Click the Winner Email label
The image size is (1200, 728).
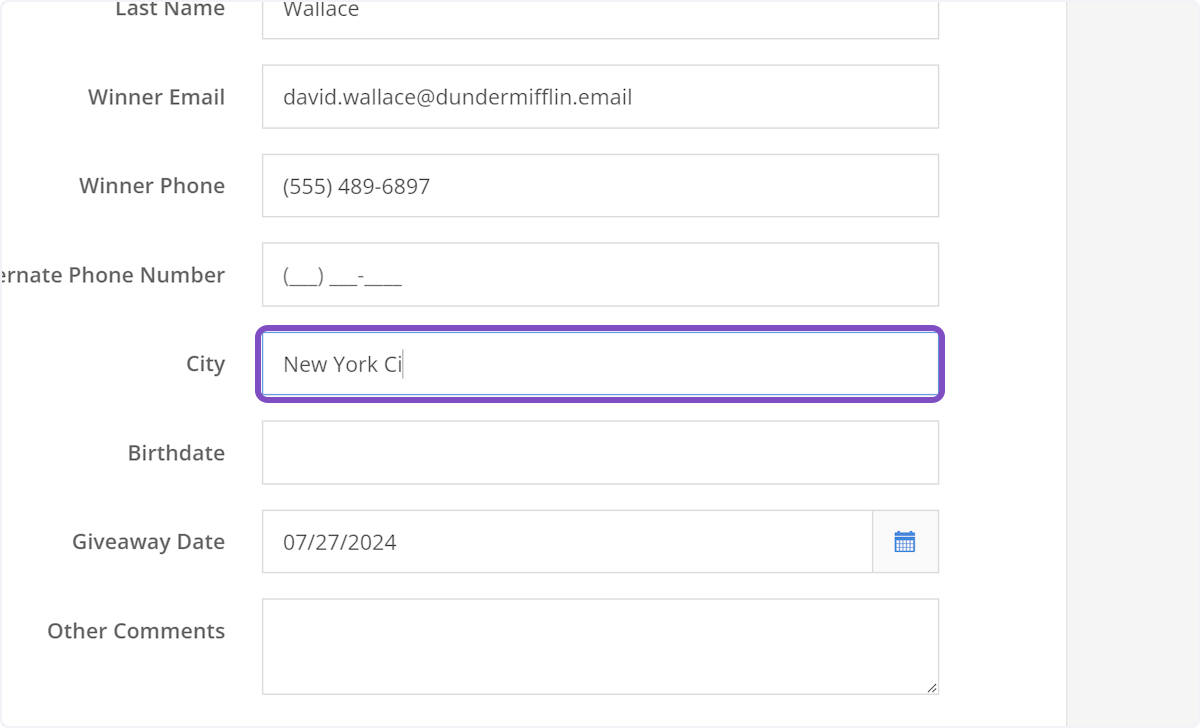(156, 97)
